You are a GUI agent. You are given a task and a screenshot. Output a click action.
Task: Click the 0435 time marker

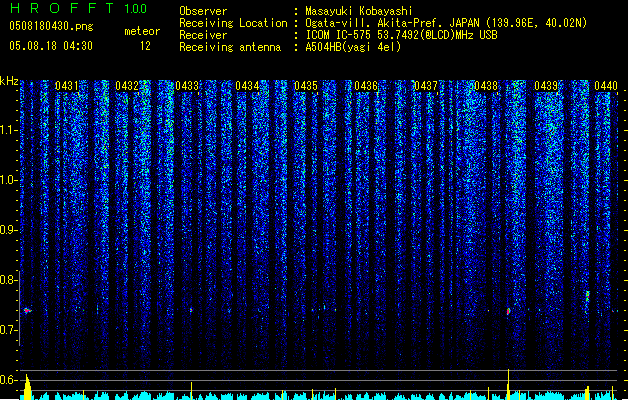[x=306, y=86]
